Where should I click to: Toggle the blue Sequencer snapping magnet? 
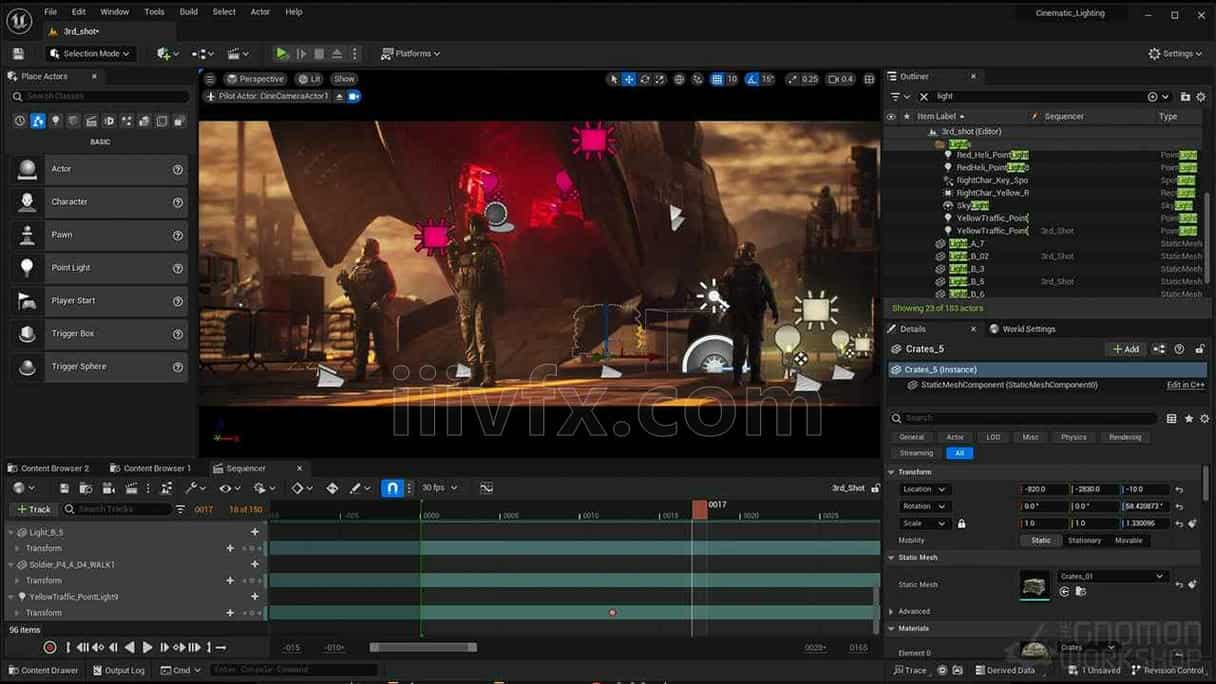point(393,488)
